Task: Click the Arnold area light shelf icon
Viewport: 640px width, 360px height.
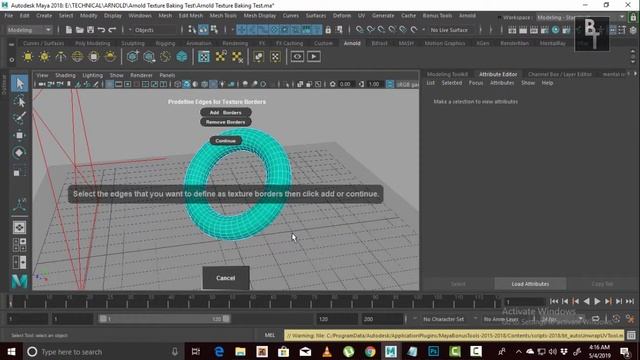Action: tap(28, 57)
